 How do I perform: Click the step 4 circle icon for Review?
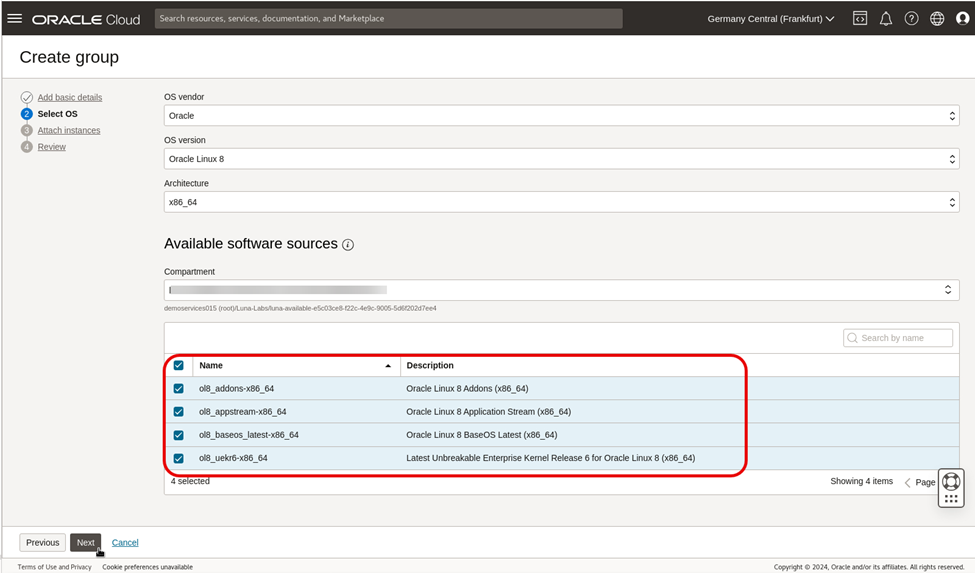(27, 147)
